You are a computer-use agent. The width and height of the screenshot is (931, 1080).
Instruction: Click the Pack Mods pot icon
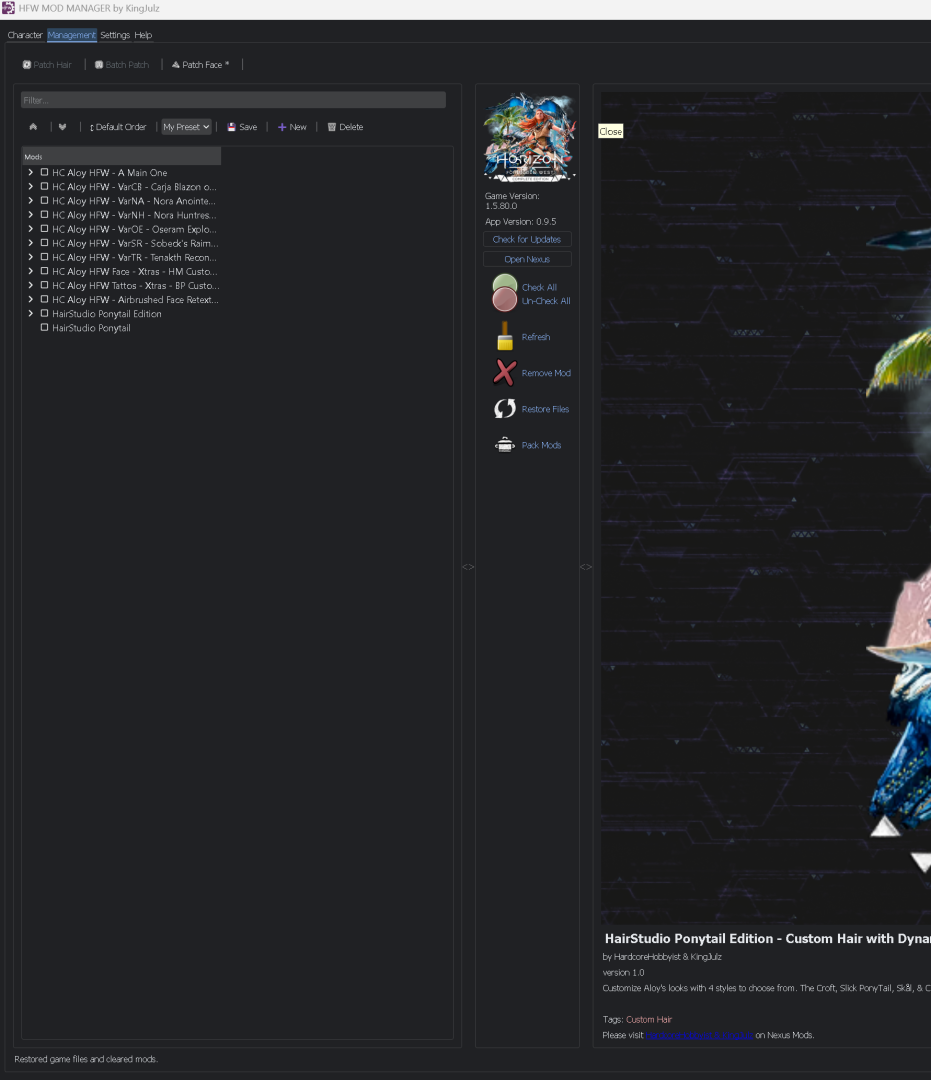click(505, 445)
